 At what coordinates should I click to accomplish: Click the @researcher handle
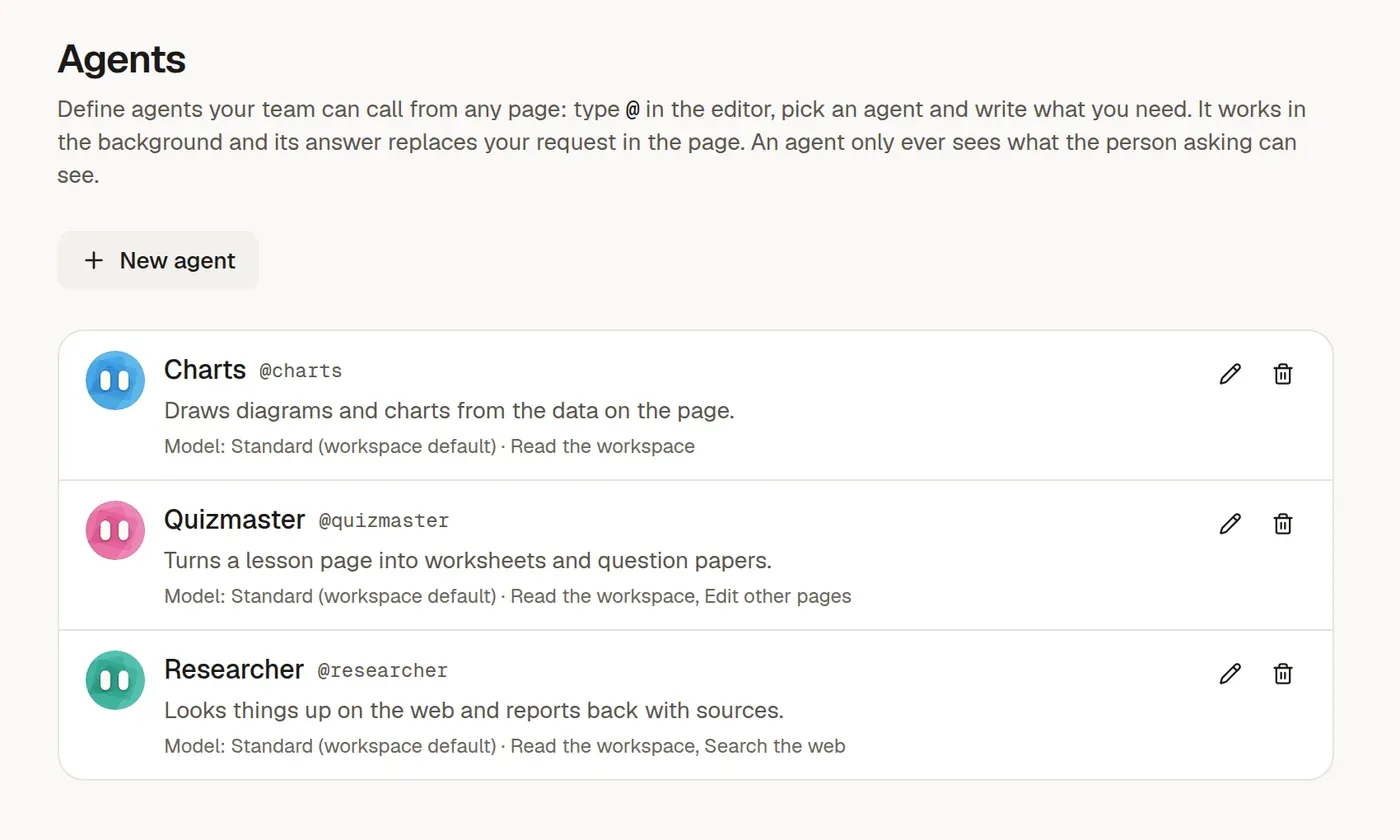click(x=383, y=671)
